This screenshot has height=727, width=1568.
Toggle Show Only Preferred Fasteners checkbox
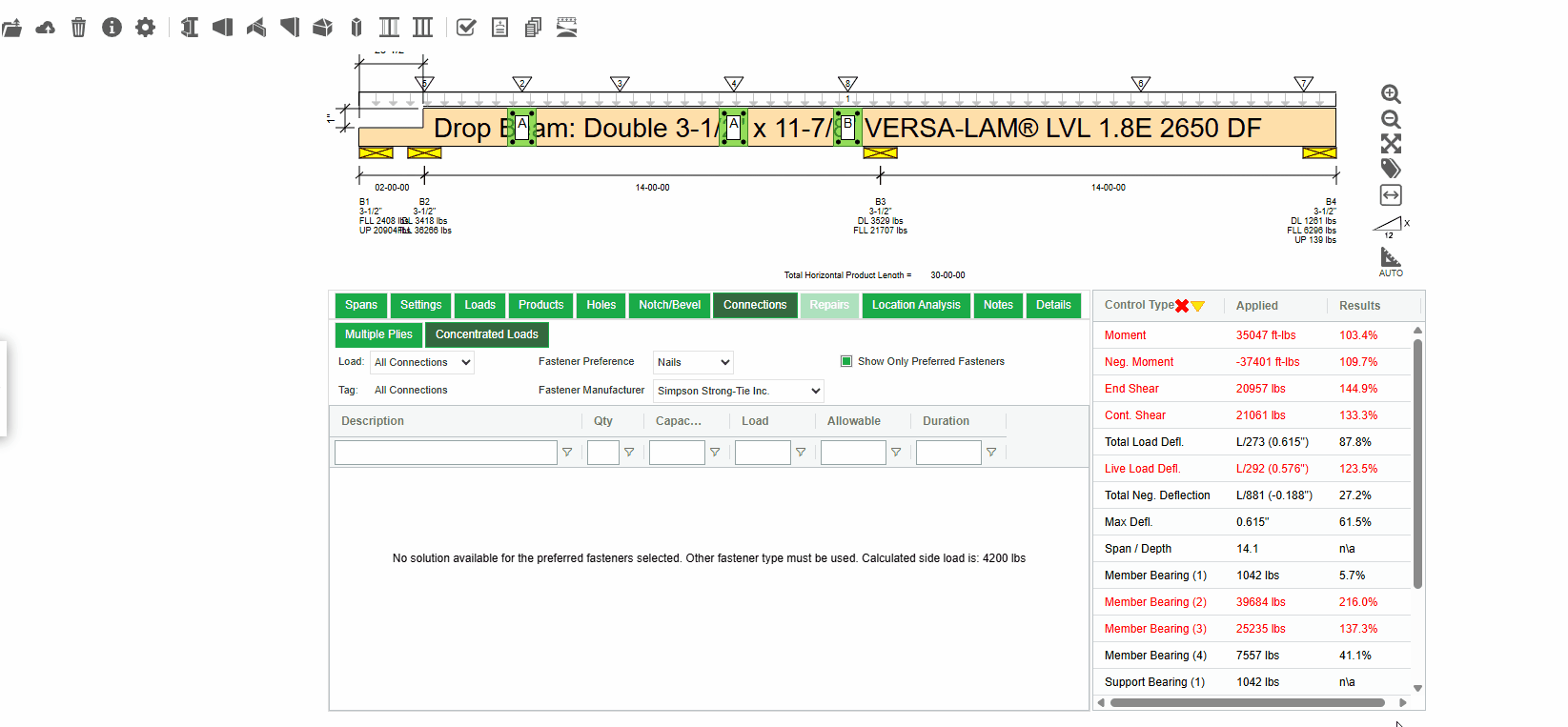845,361
